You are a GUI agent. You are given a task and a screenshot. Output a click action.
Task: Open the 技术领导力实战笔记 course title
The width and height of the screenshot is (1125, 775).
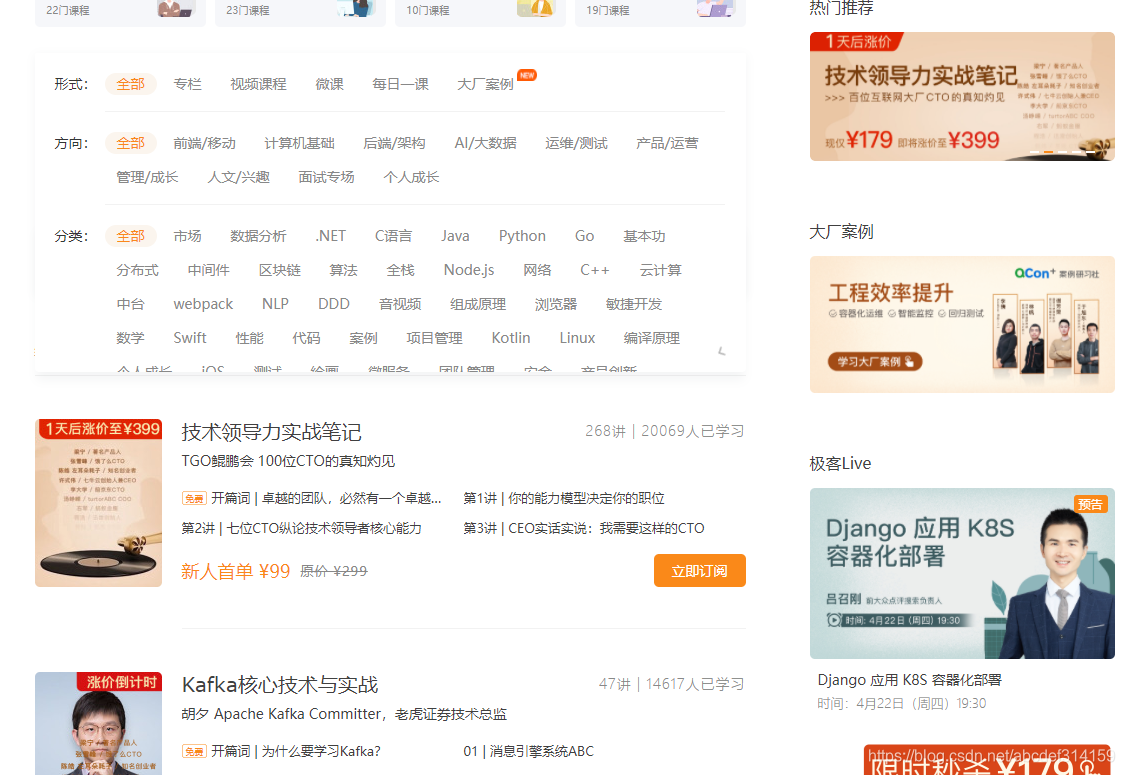coord(271,432)
